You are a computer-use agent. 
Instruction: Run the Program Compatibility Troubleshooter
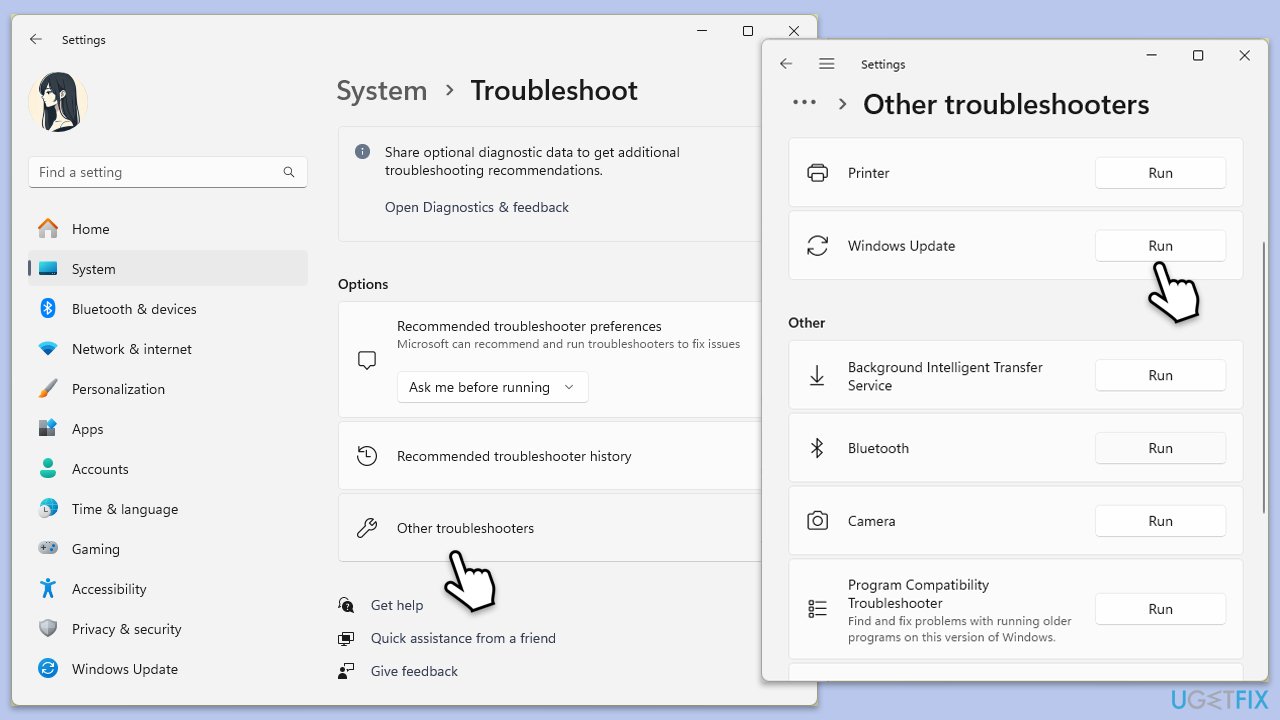(1160, 609)
